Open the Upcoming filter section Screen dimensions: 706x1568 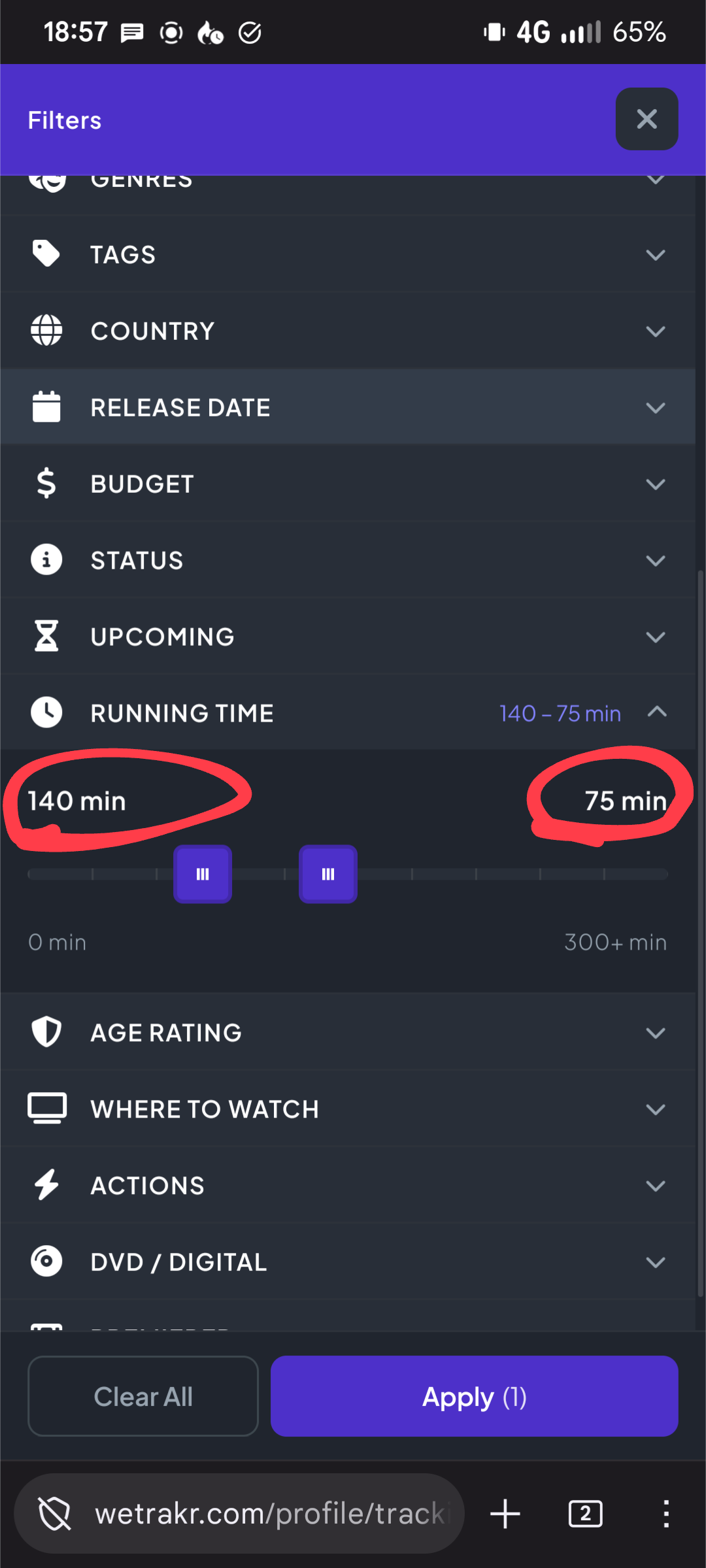pos(348,637)
